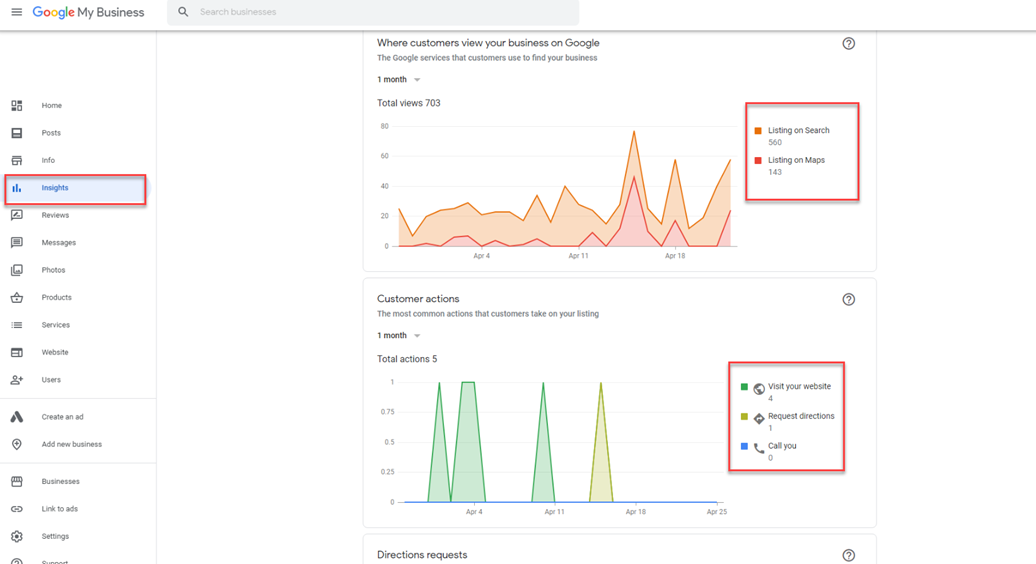Click Request directions legend label

point(801,416)
